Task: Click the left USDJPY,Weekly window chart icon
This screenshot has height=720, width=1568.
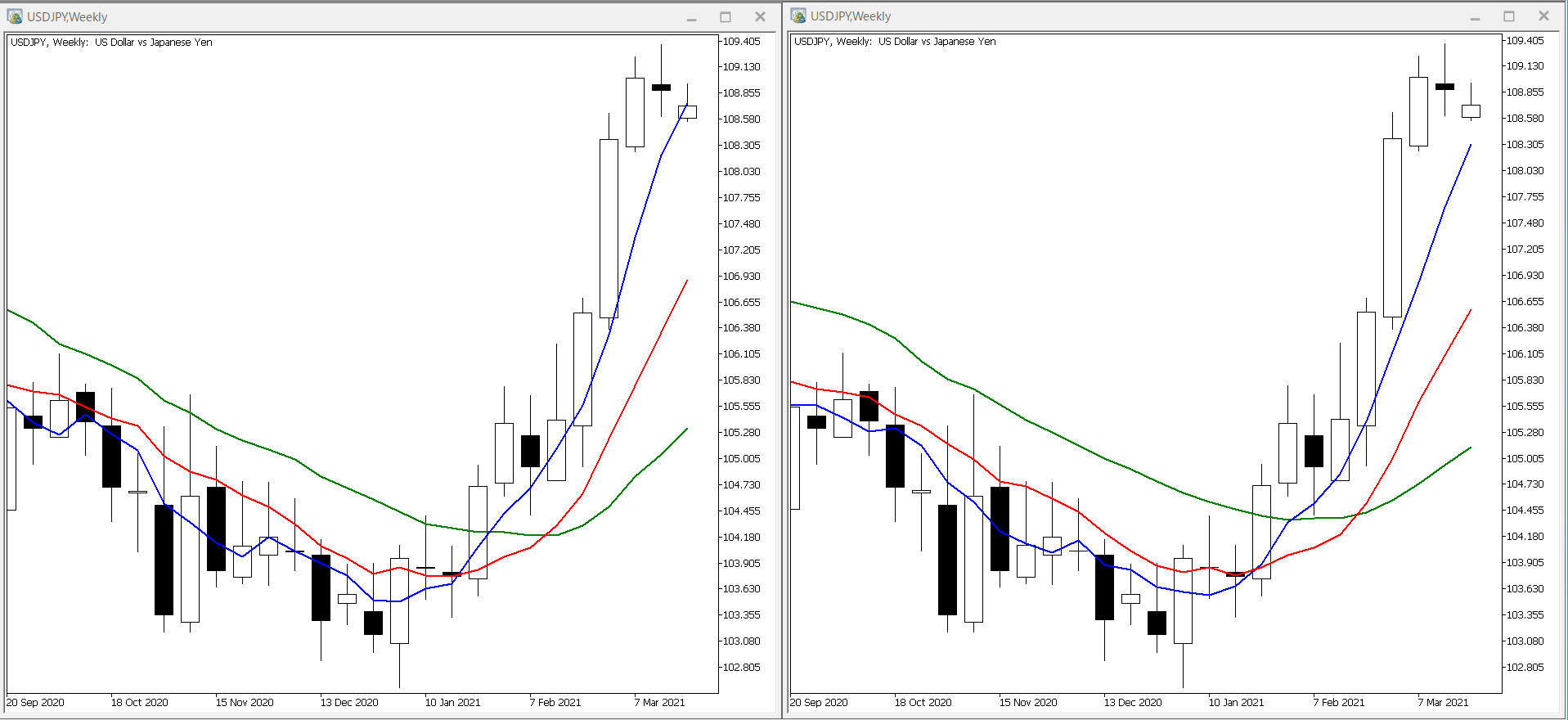Action: coord(15,16)
